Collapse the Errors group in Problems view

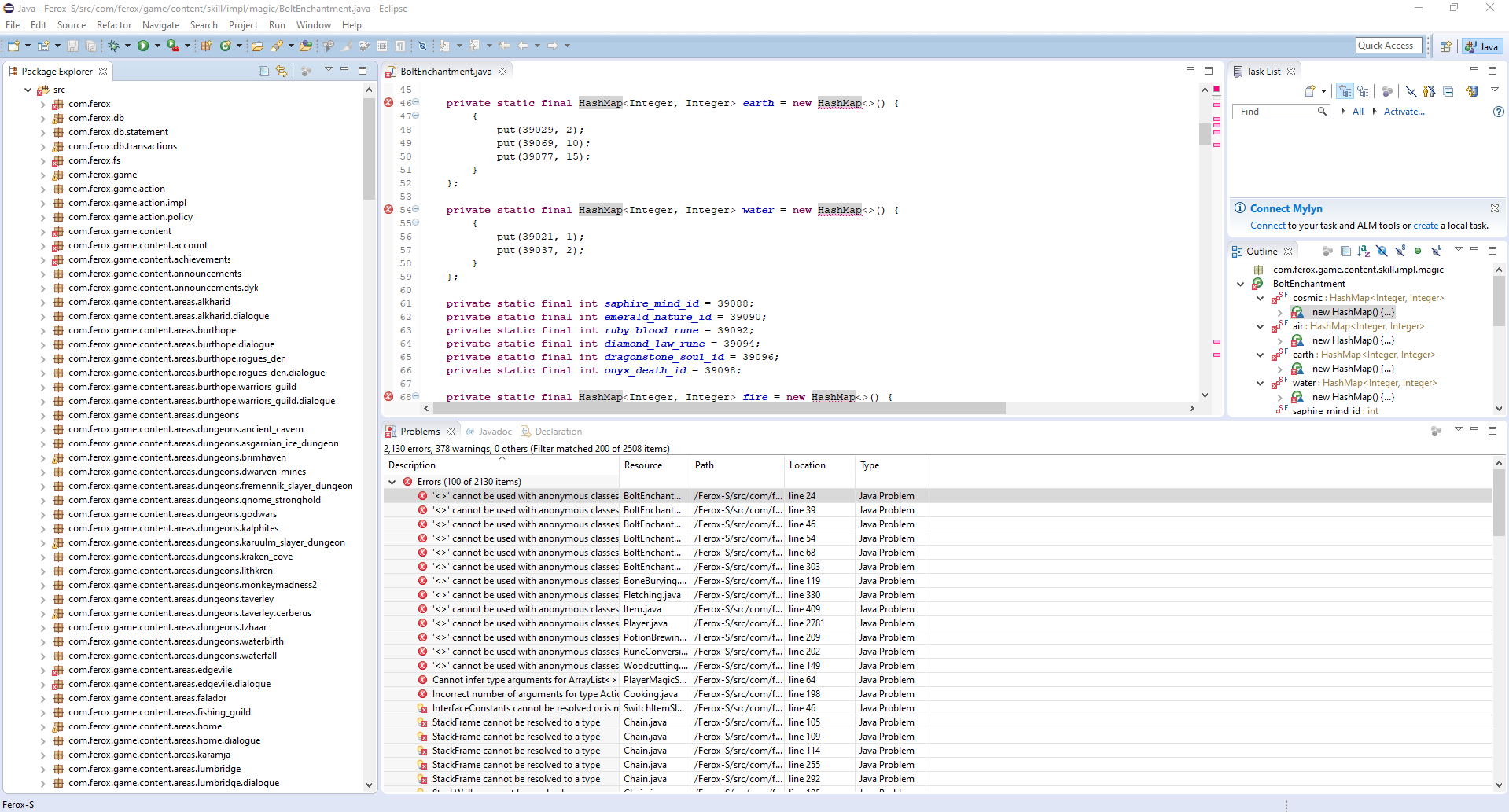[x=392, y=482]
